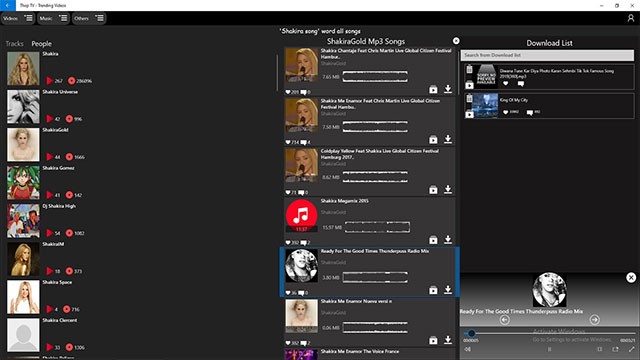The width and height of the screenshot is (640, 360).
Task: Play the Diwana Tune Kar Diya download
Action: click(469, 85)
